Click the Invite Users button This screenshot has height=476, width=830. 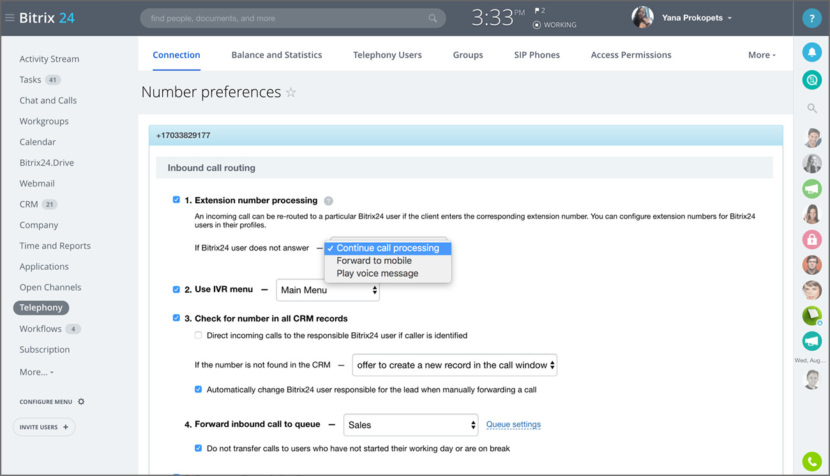[44, 427]
